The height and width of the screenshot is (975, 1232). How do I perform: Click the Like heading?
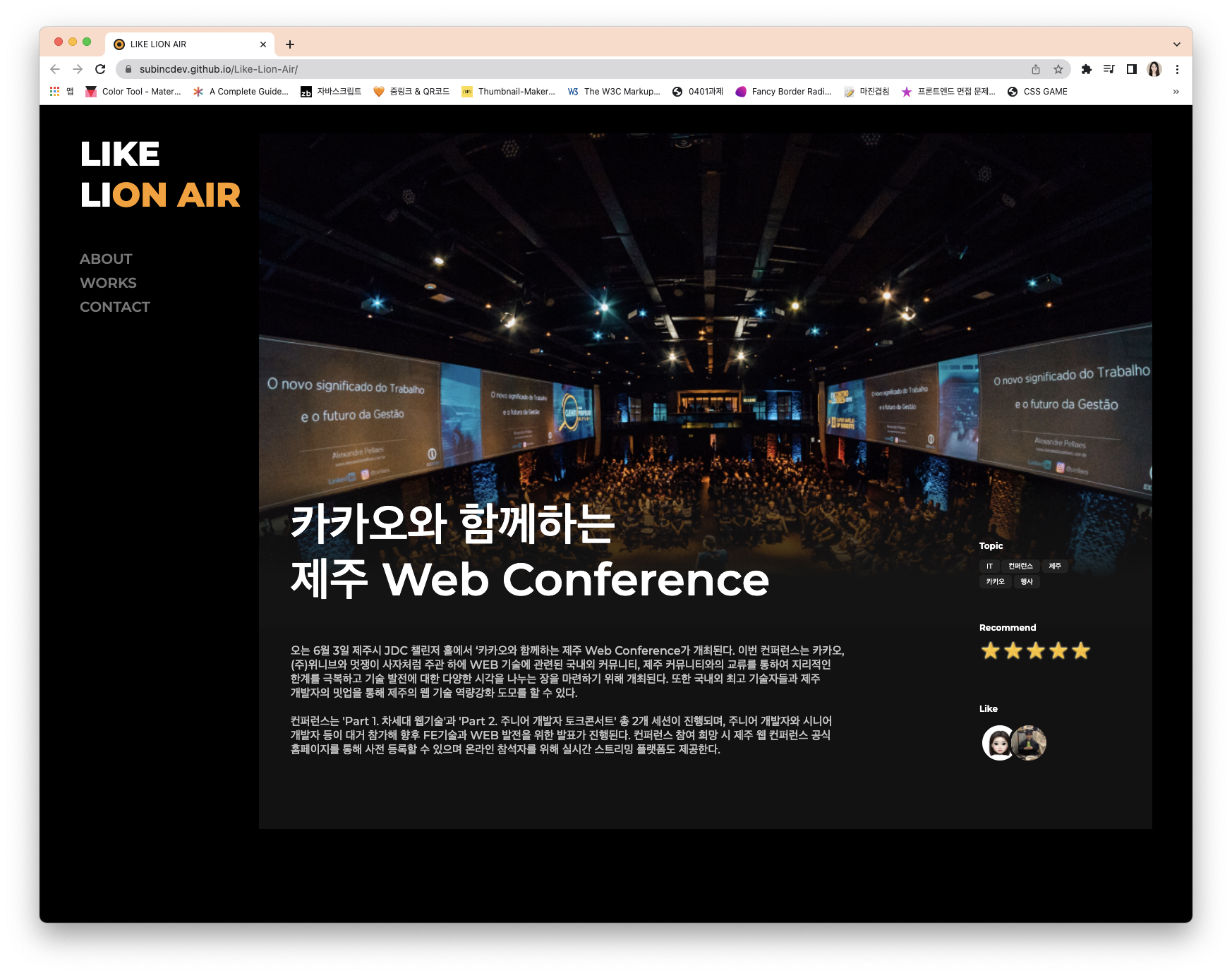[x=989, y=708]
